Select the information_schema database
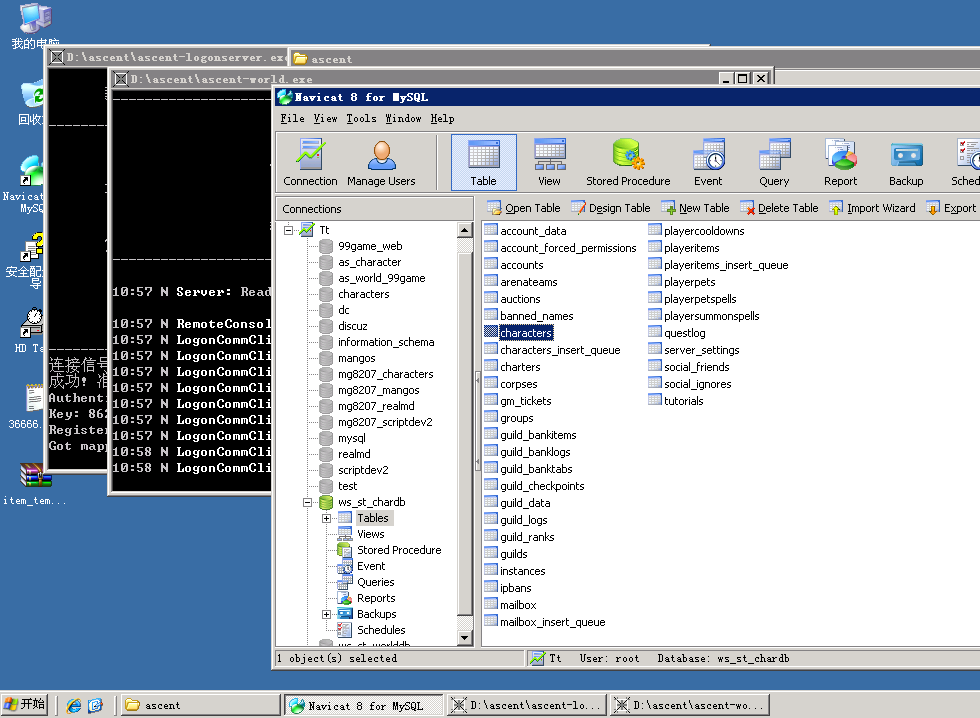Screen dimensions: 980x718 386,342
